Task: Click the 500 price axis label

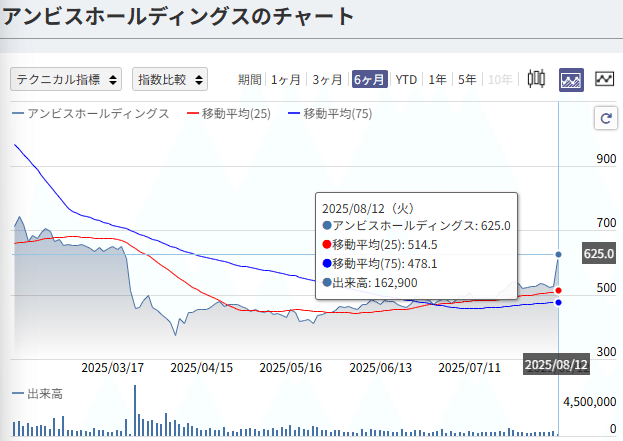Action: point(606,288)
